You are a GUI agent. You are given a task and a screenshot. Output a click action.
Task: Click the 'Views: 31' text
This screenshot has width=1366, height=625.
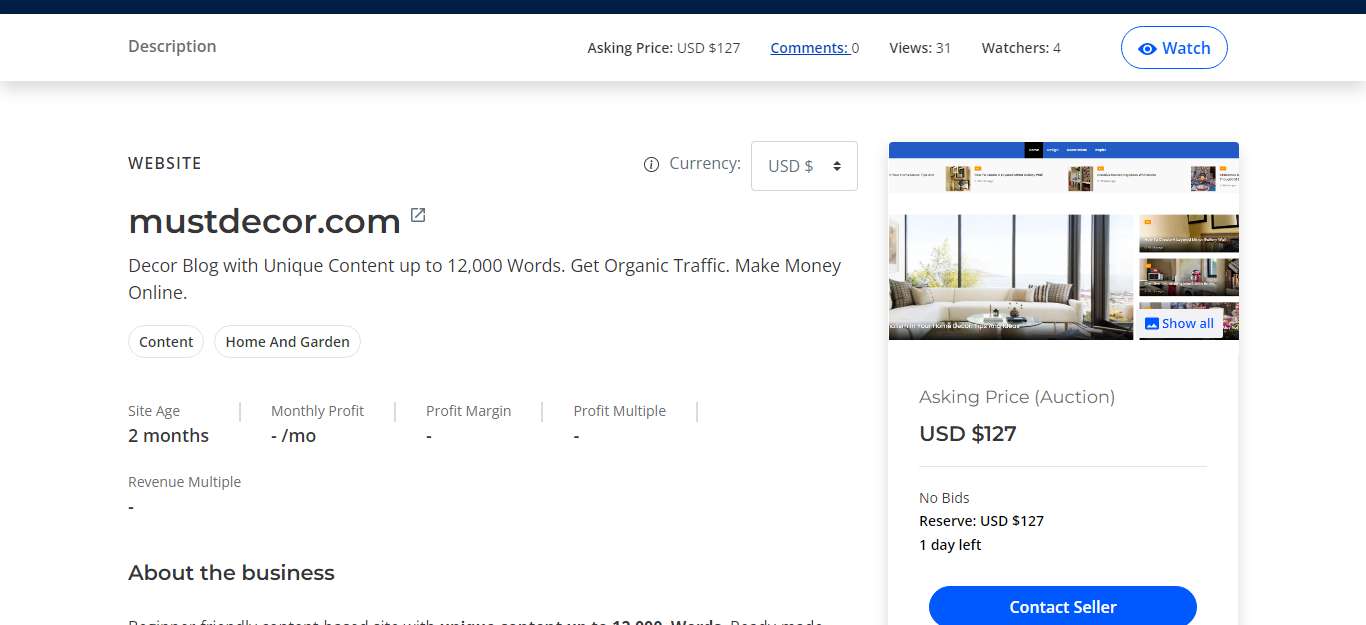(920, 48)
